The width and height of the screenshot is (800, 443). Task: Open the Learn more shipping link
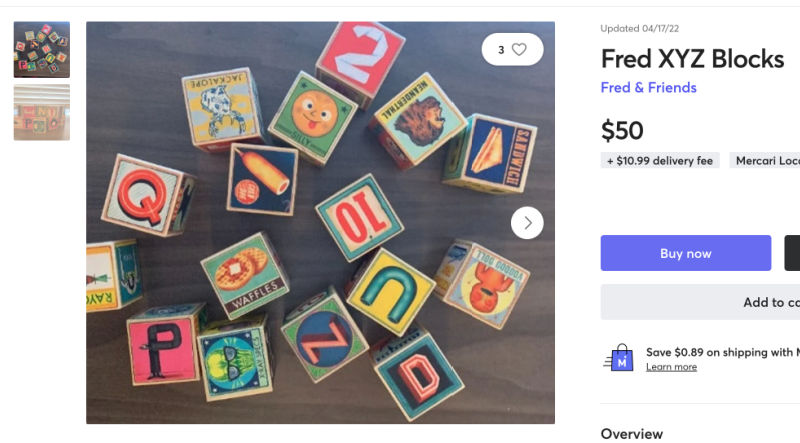[x=671, y=367]
